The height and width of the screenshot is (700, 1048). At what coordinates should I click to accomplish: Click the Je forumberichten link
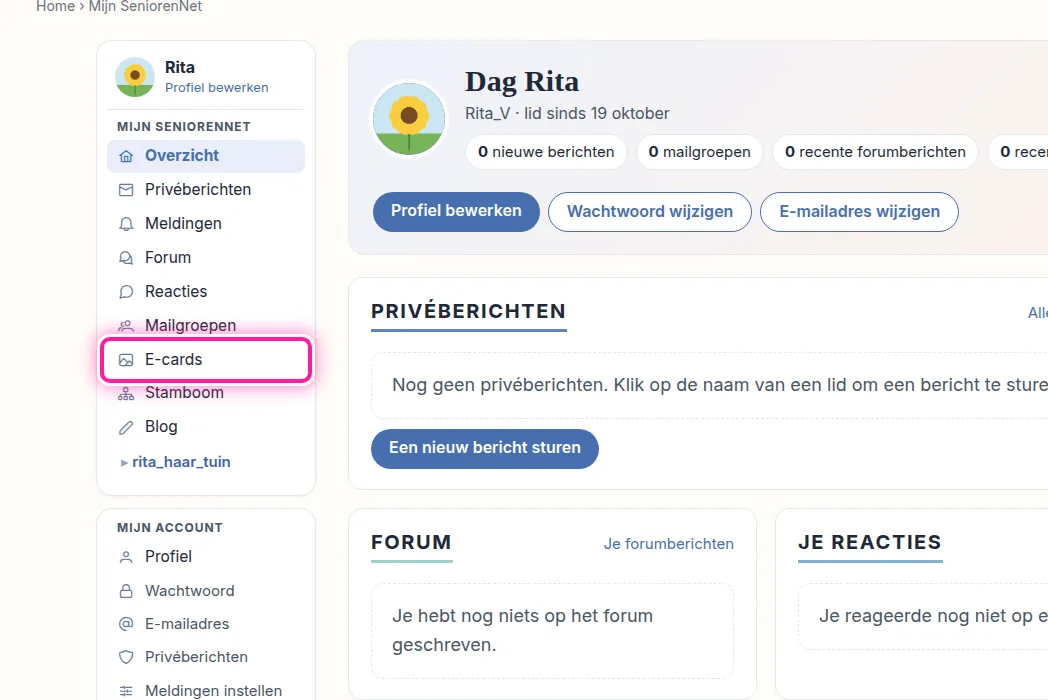pyautogui.click(x=668, y=544)
